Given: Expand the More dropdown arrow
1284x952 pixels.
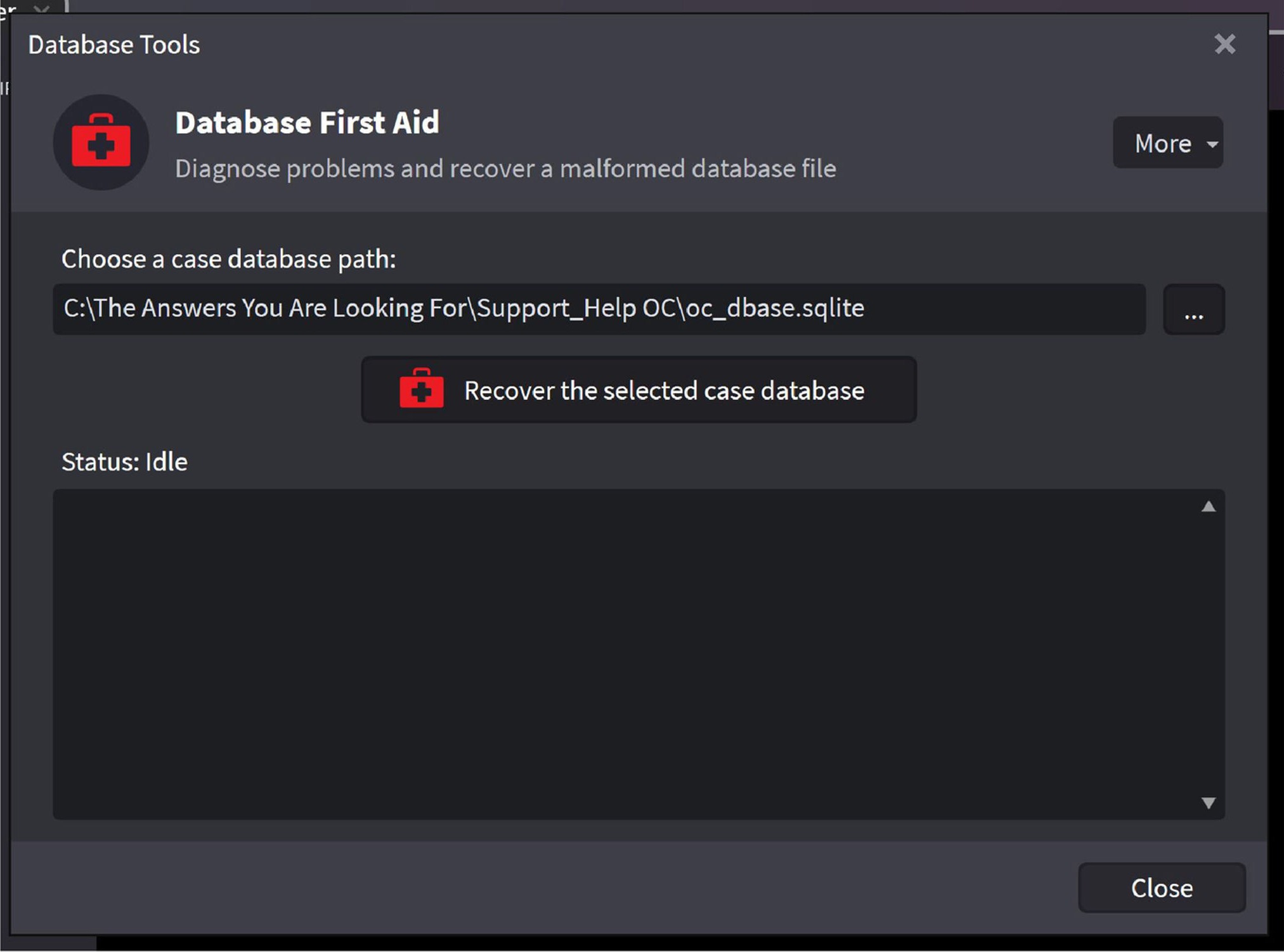Looking at the screenshot, I should tap(1212, 144).
